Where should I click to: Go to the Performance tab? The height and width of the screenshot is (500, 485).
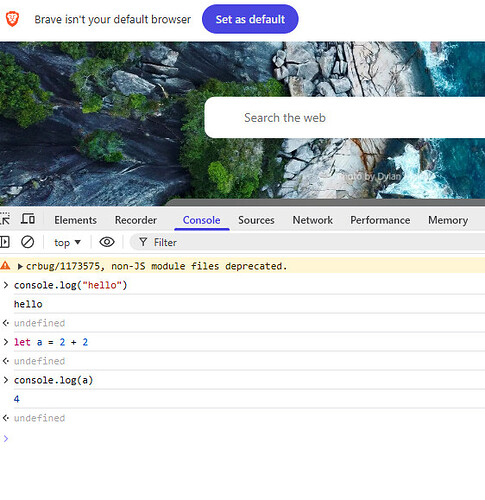[380, 220]
